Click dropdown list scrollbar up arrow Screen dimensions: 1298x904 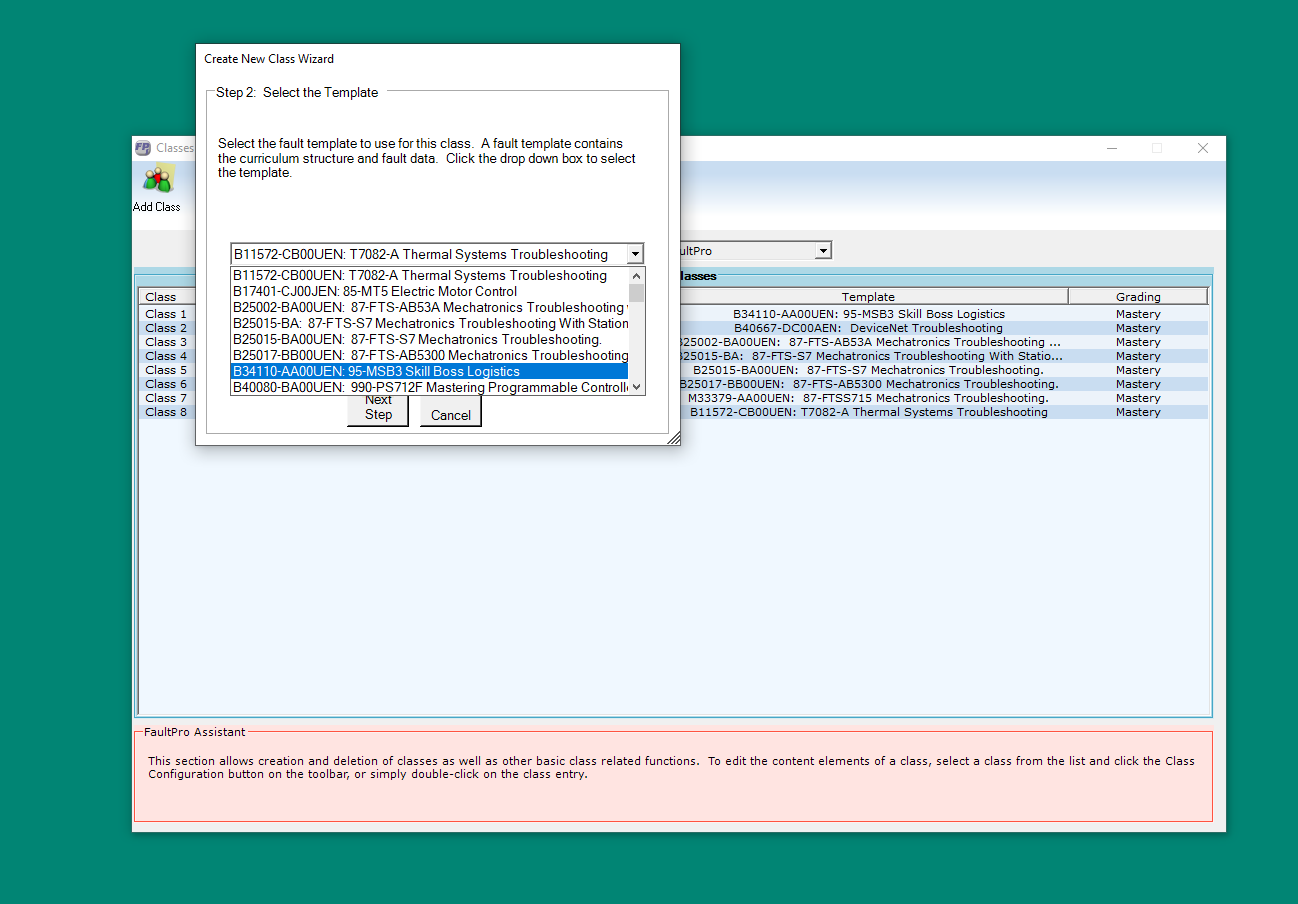636,275
